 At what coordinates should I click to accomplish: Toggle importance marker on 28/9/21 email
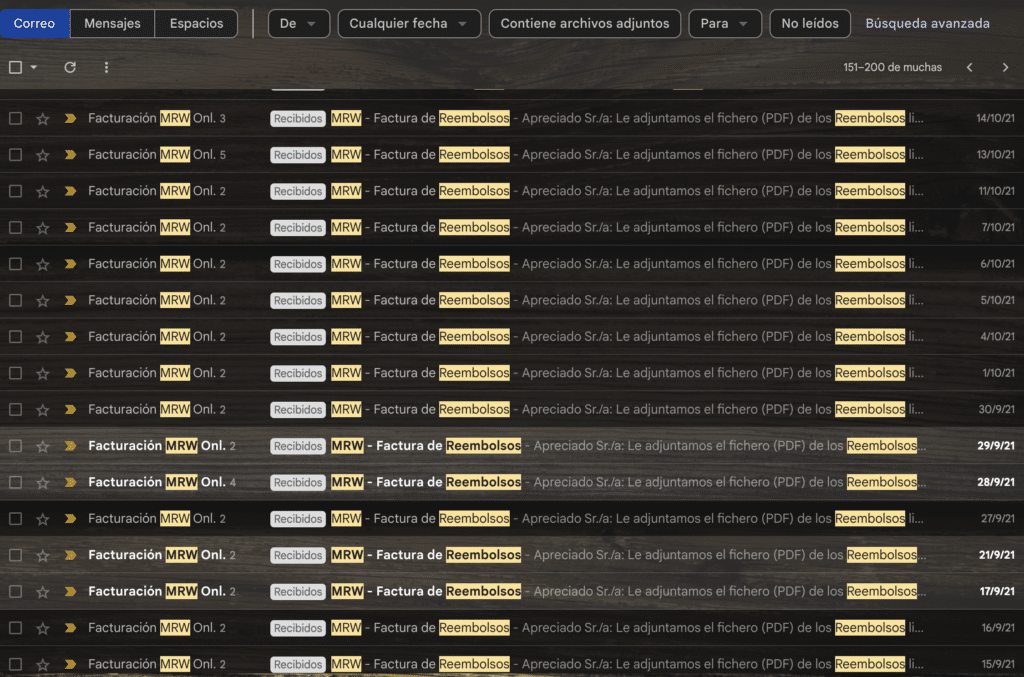(70, 482)
